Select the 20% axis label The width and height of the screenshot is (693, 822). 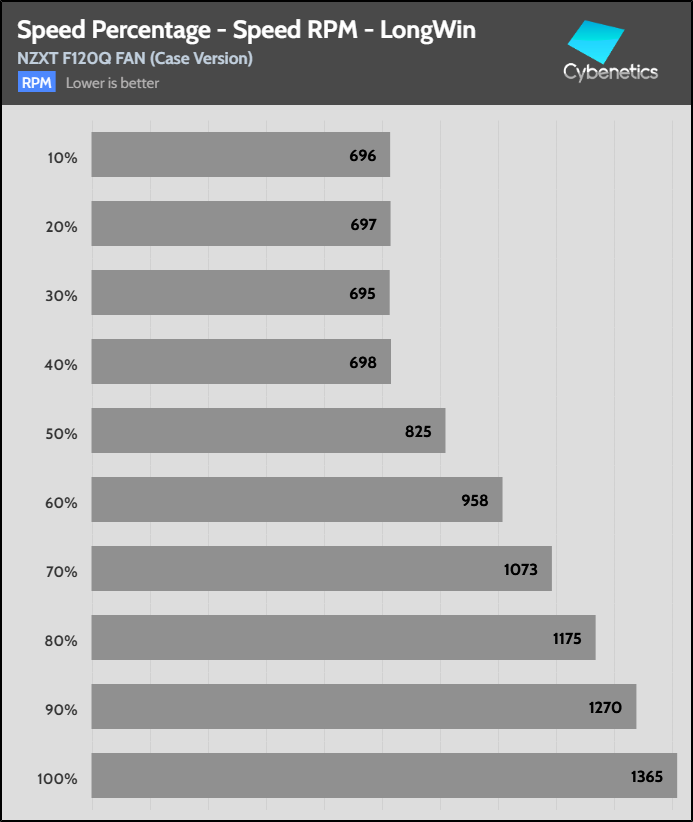tap(61, 226)
